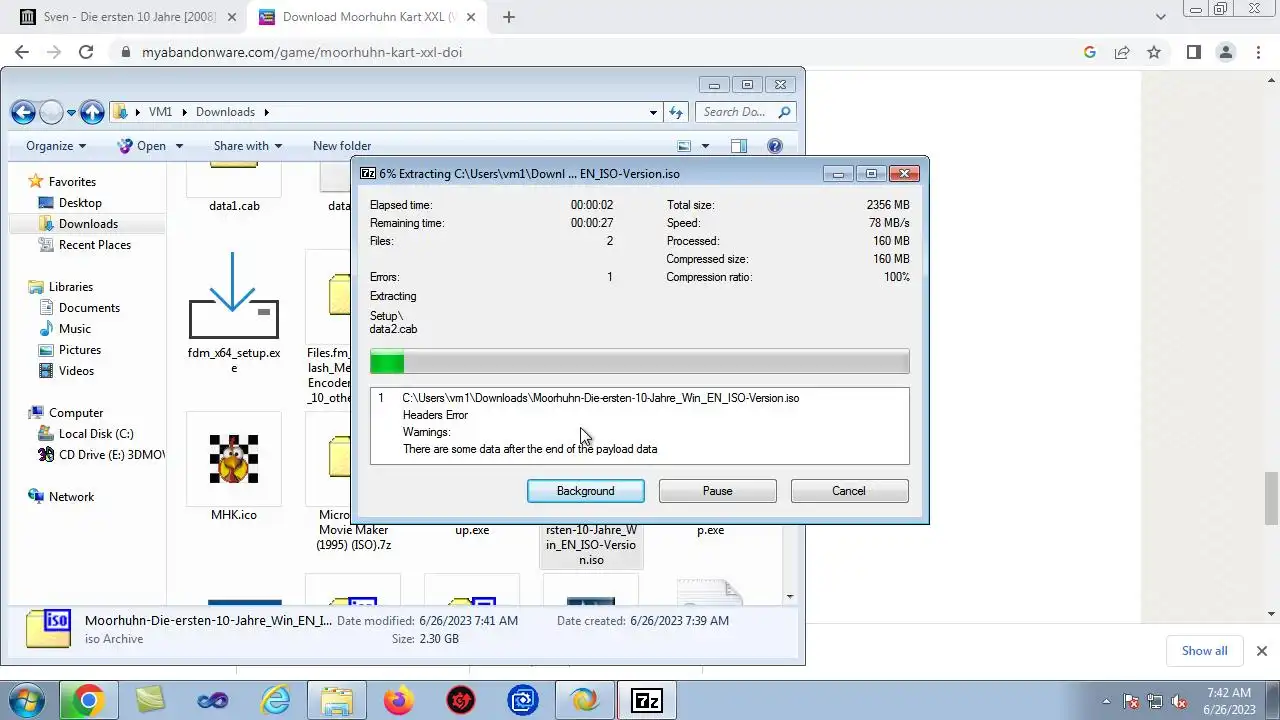1280x720 pixels.
Task: Open Documents library in navigation pane
Action: click(x=89, y=308)
